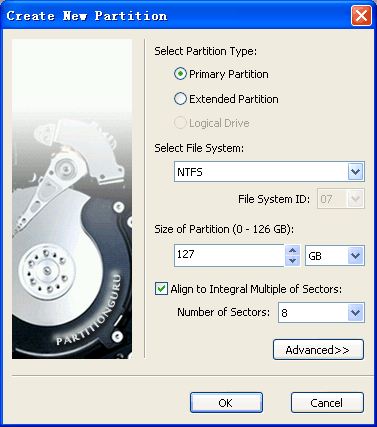
Task: Confirm with the OK button
Action: point(226,403)
